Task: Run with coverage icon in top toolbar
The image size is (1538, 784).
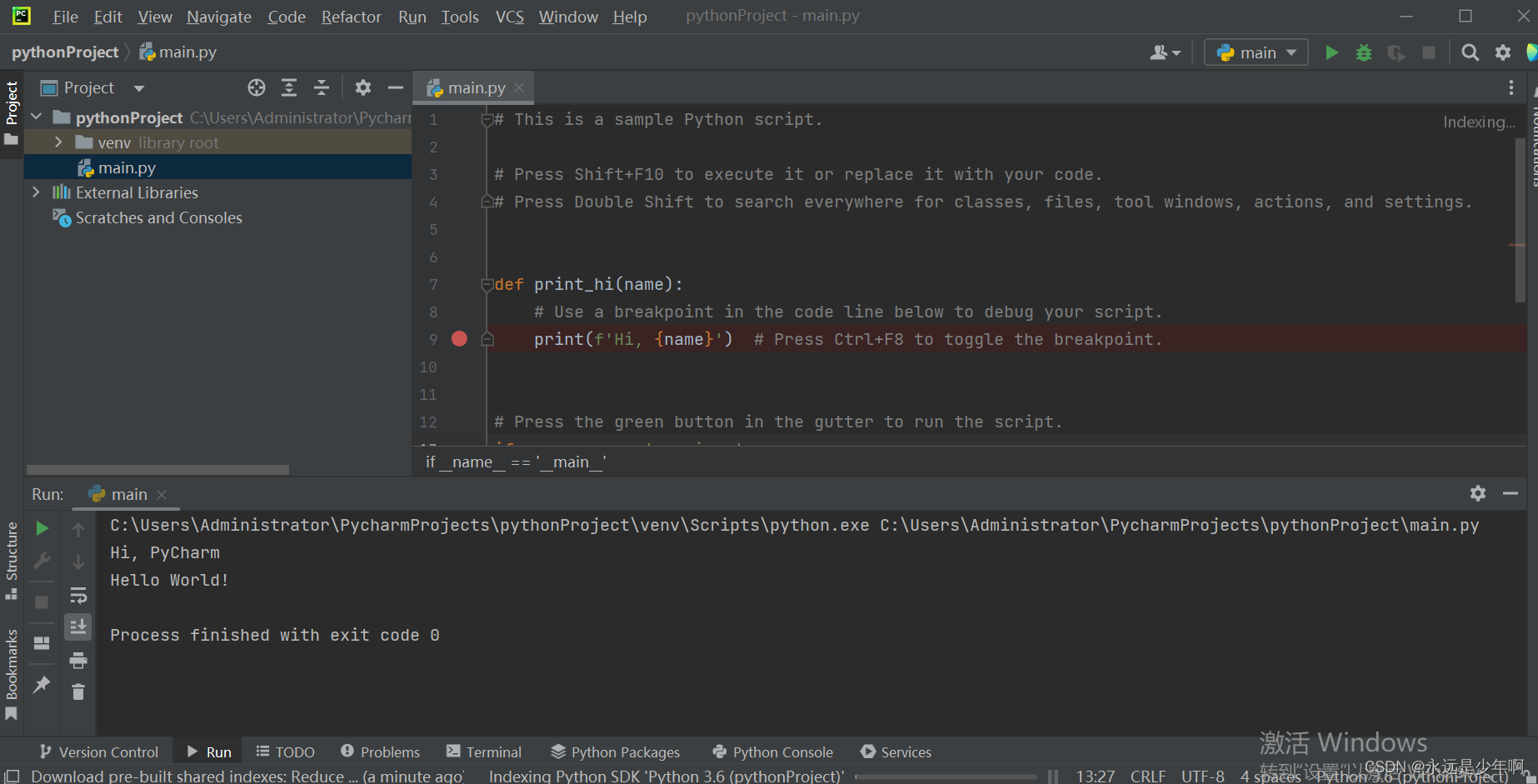Action: point(1396,52)
